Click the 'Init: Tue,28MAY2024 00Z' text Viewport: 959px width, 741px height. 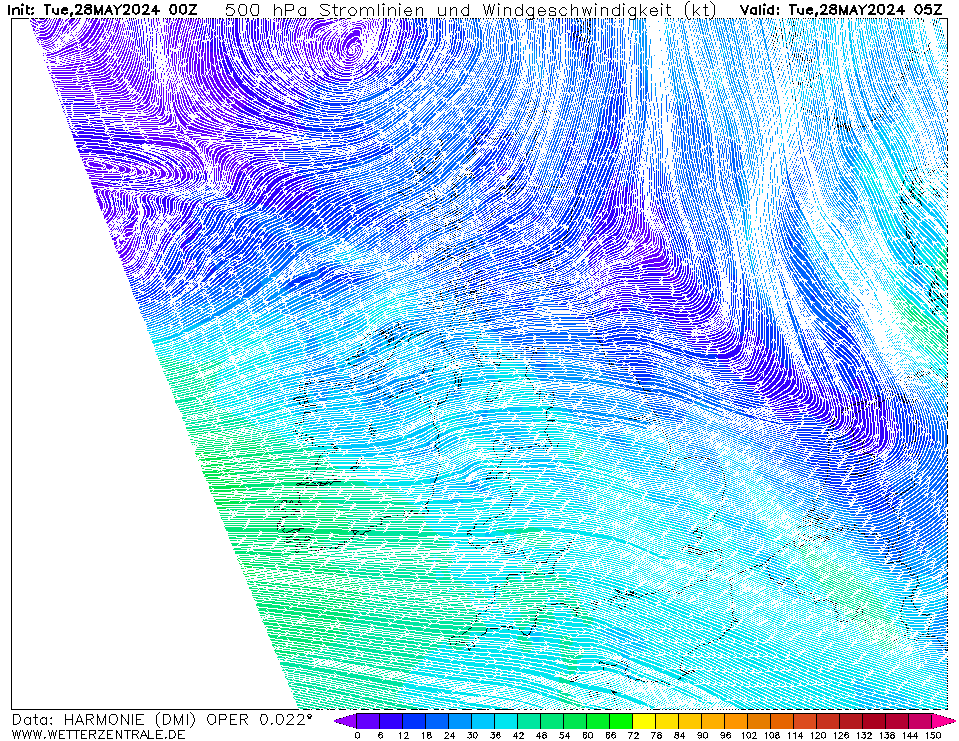click(102, 9)
